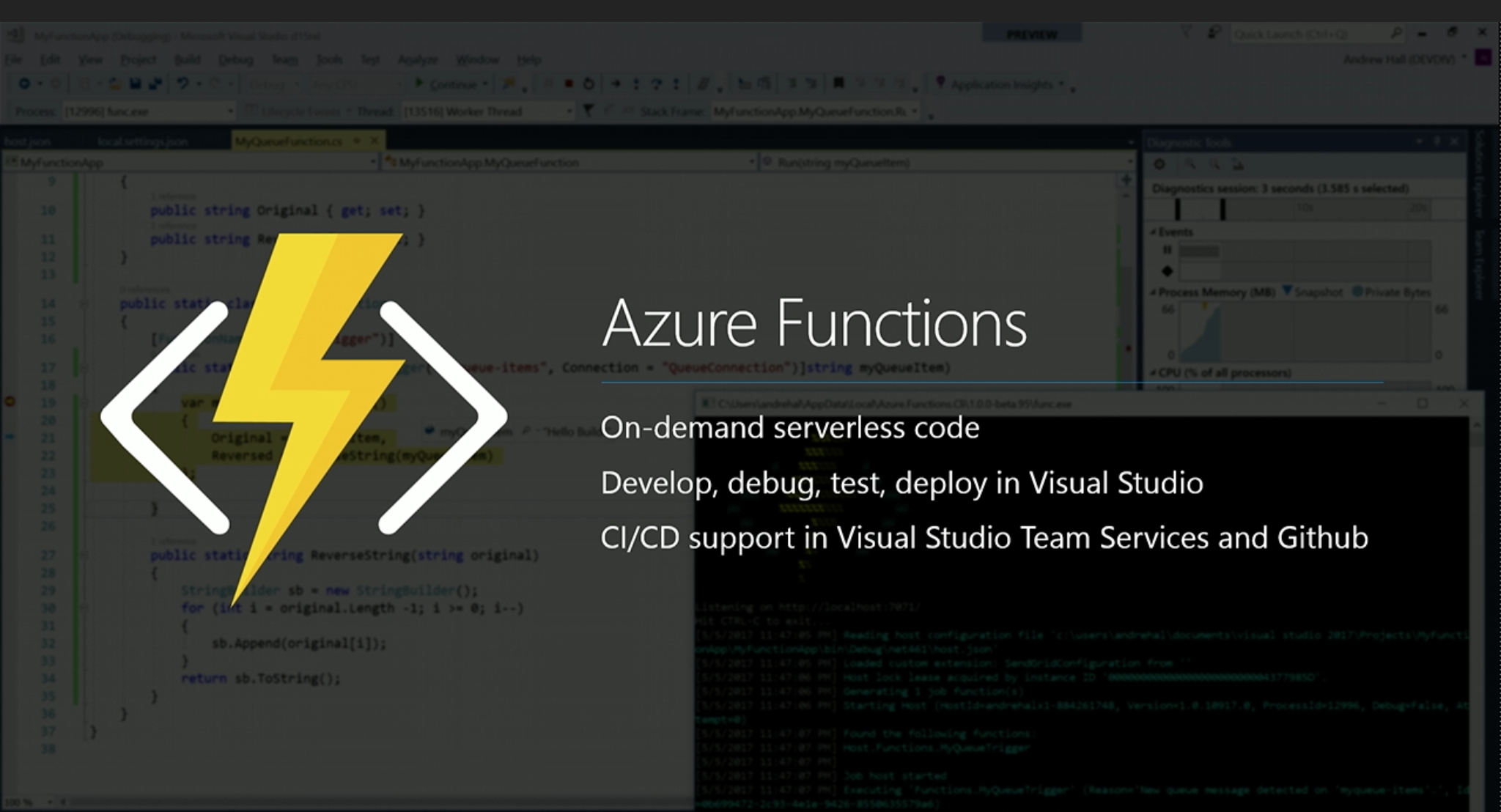The image size is (1501, 812).
Task: Click in the Quick Launch search box
Action: [x=1317, y=34]
